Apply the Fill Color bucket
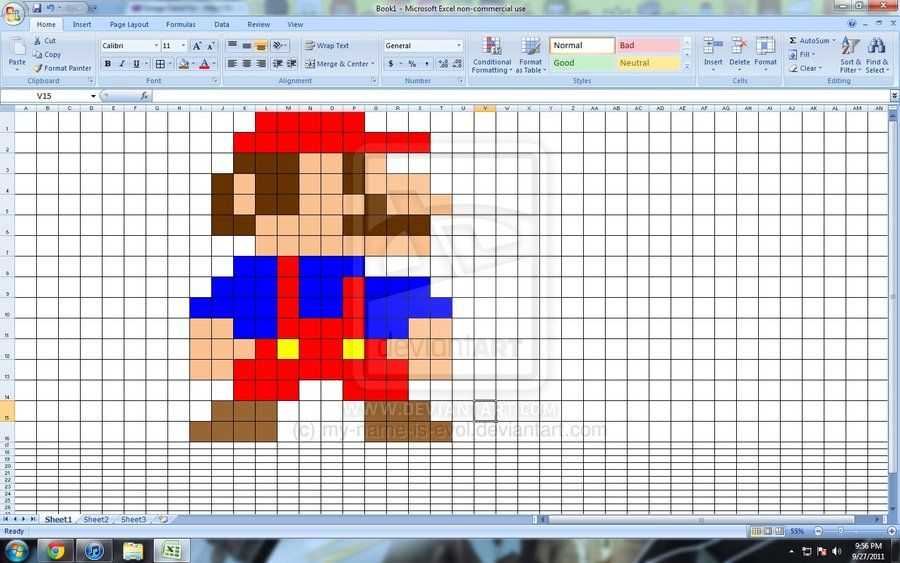The height and width of the screenshot is (563, 900). click(x=184, y=64)
